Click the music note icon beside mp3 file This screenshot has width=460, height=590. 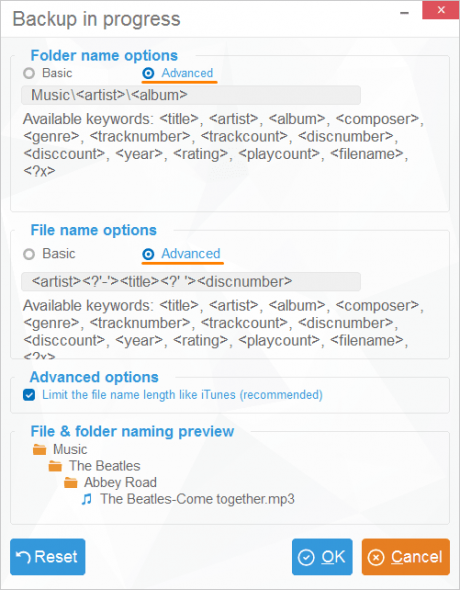(x=87, y=499)
